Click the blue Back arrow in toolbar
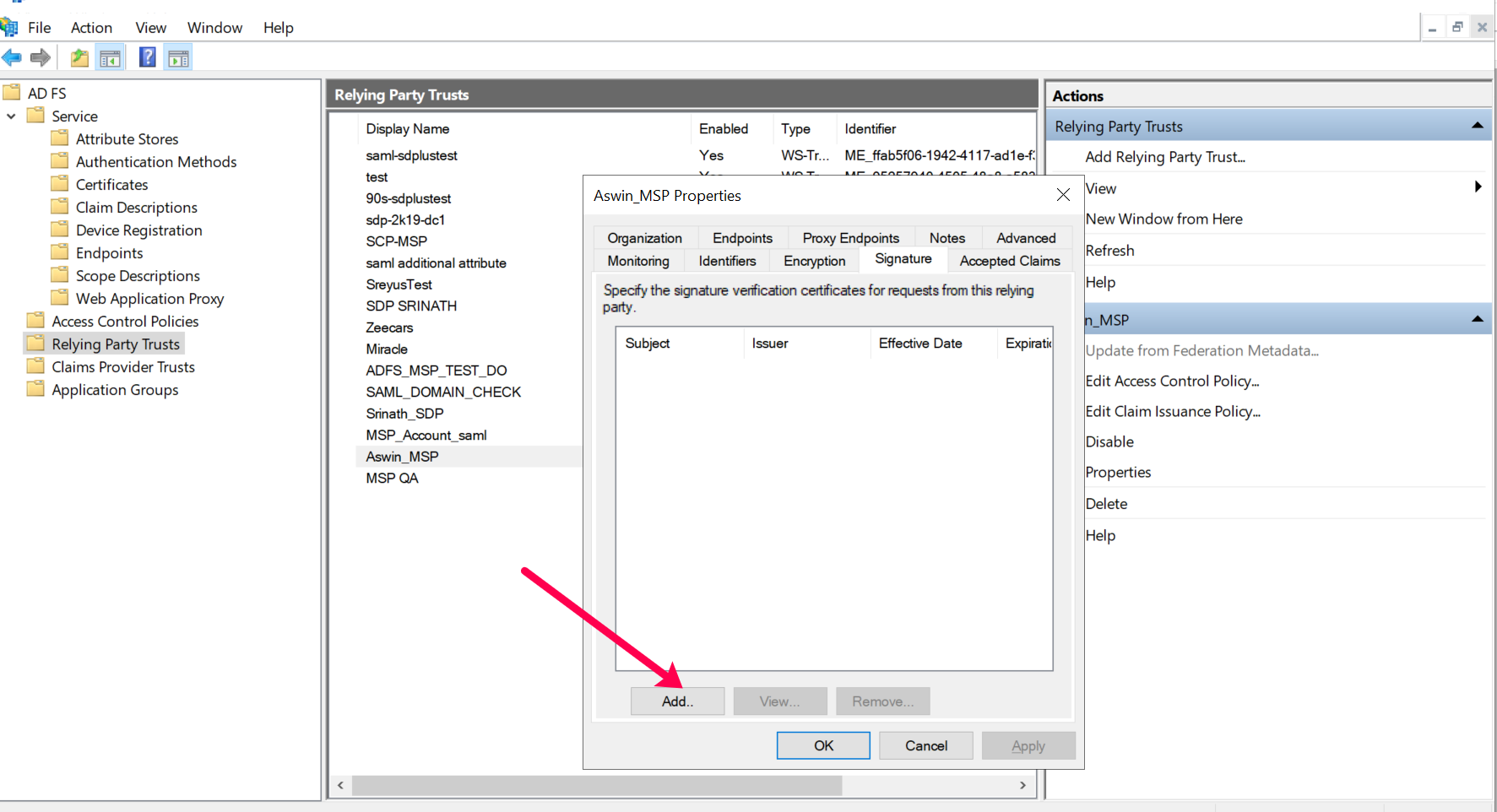Viewport: 1497px width, 812px height. point(12,57)
